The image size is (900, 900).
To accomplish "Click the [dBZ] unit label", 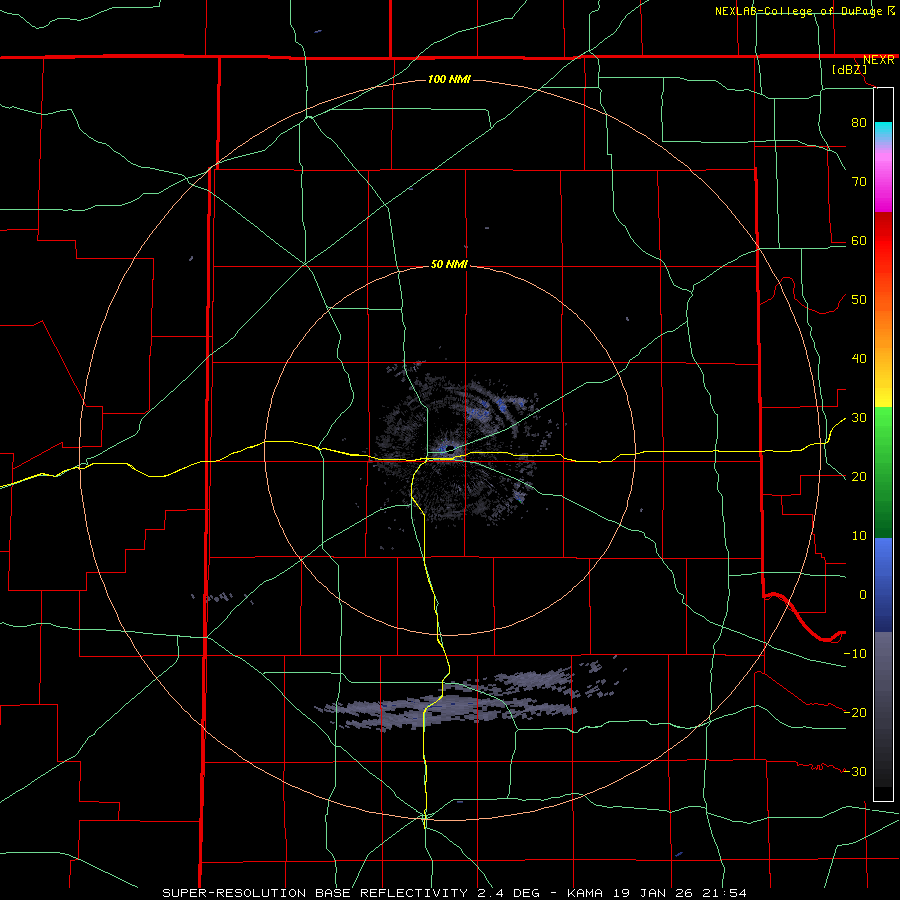I will pyautogui.click(x=849, y=69).
